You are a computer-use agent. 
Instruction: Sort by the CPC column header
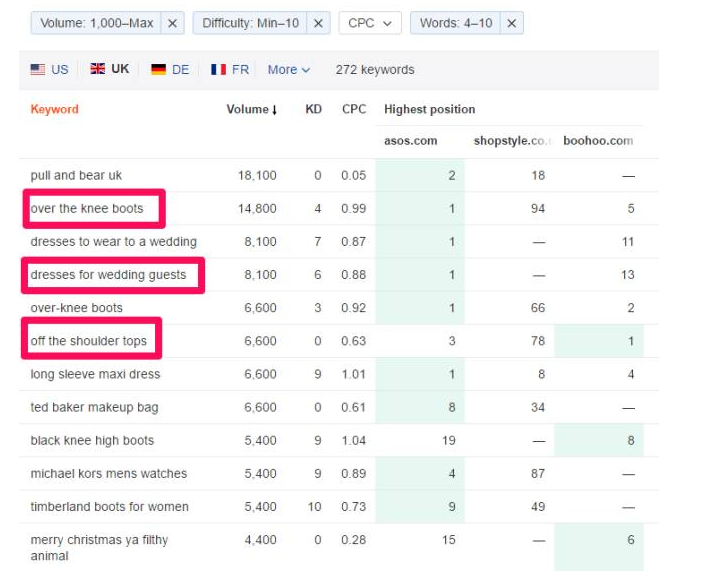[354, 109]
